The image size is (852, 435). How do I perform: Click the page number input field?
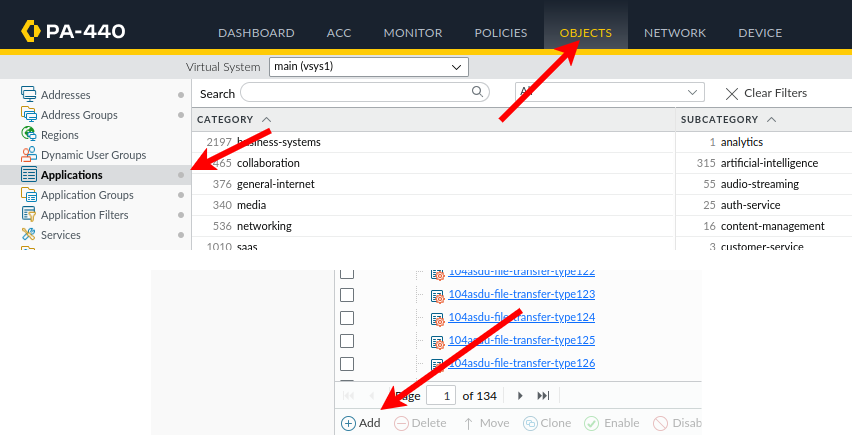[x=441, y=396]
